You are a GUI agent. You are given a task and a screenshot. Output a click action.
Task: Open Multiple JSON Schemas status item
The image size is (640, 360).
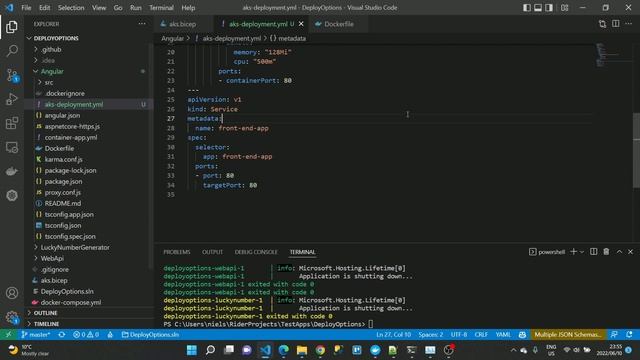click(x=567, y=335)
